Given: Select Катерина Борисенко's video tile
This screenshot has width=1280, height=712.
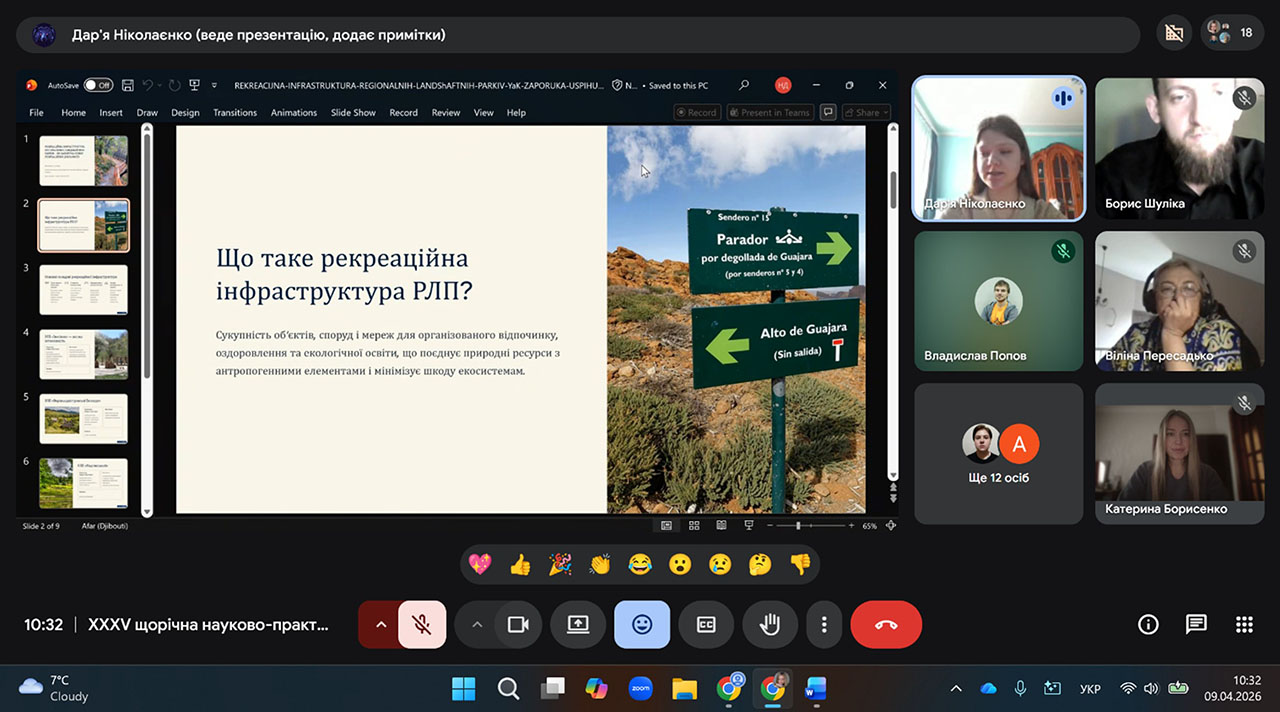Looking at the screenshot, I should (x=1165, y=454).
